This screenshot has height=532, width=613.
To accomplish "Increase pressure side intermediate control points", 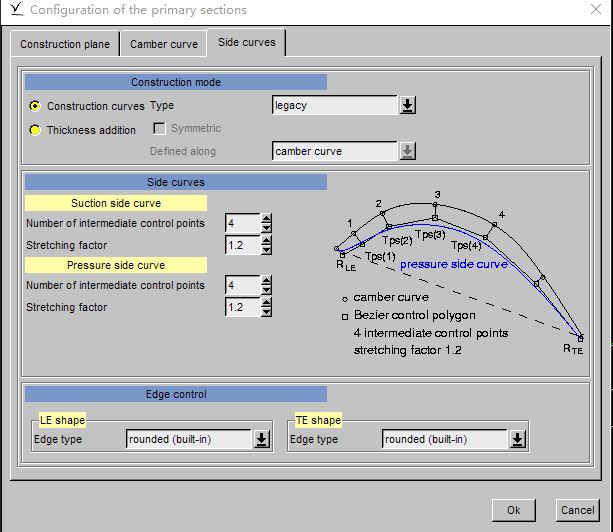I will point(266,281).
